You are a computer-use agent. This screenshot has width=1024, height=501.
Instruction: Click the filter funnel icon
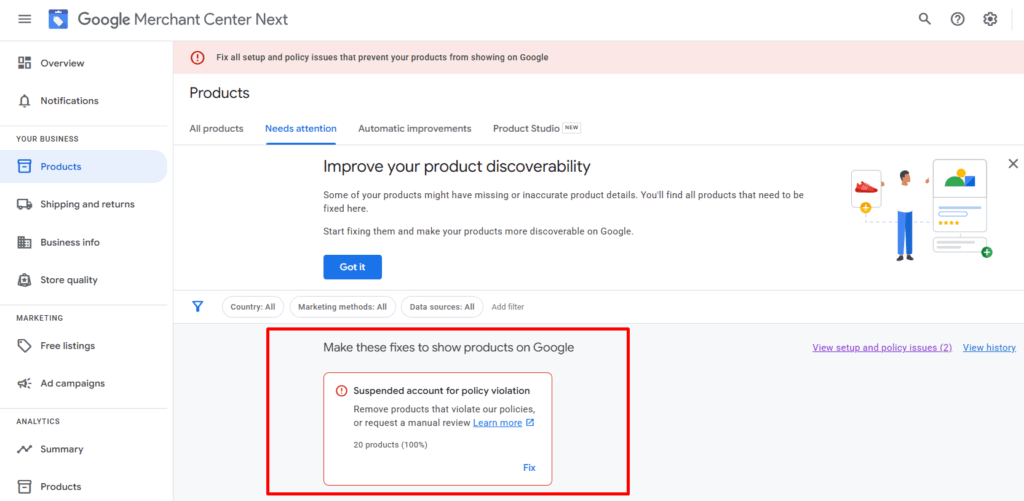click(197, 306)
